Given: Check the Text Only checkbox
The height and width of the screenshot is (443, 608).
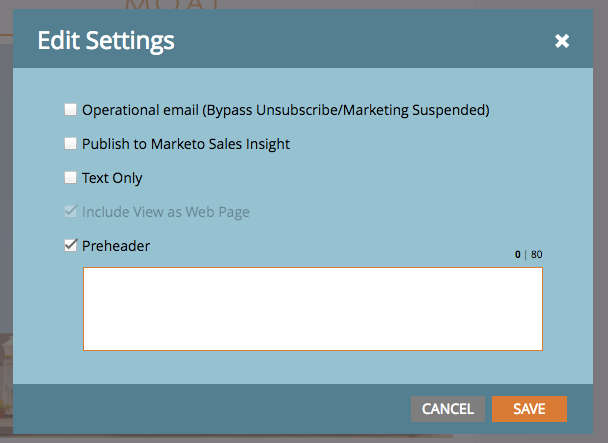Looking at the screenshot, I should click(71, 178).
